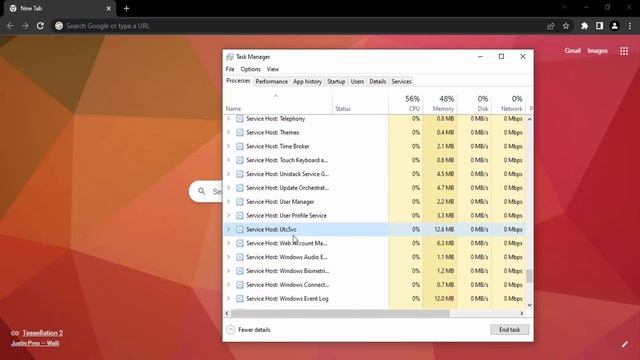Click Chrome back arrow icon
Viewport: 640px width, 360px height.
[x=10, y=26]
